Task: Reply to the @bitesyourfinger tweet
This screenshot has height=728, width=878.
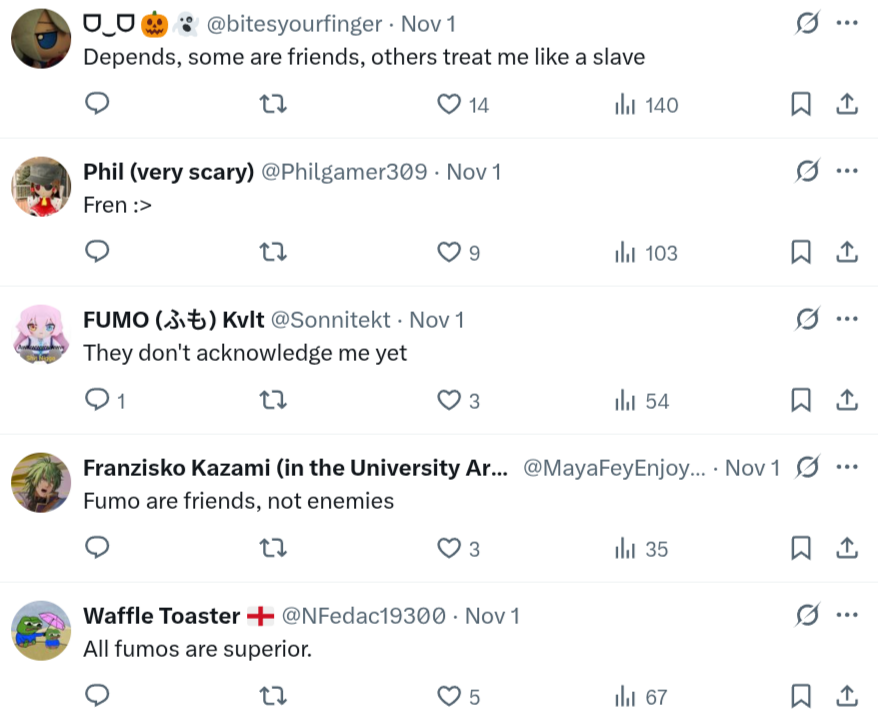Action: (x=97, y=104)
